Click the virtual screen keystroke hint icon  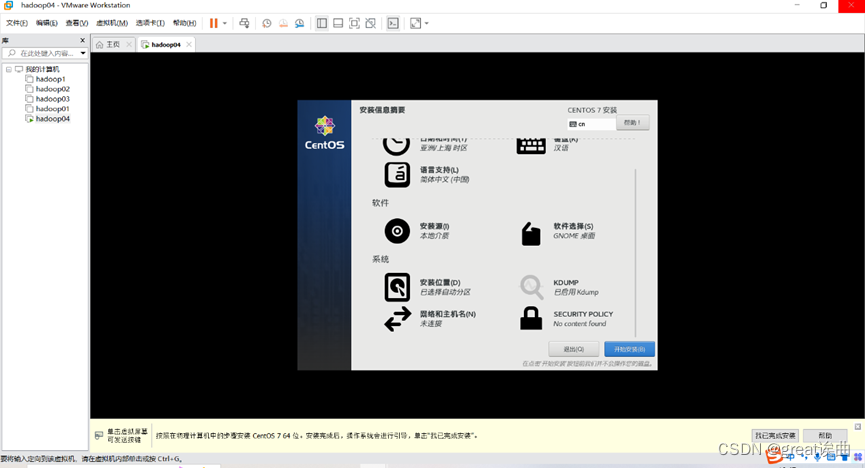coord(99,435)
